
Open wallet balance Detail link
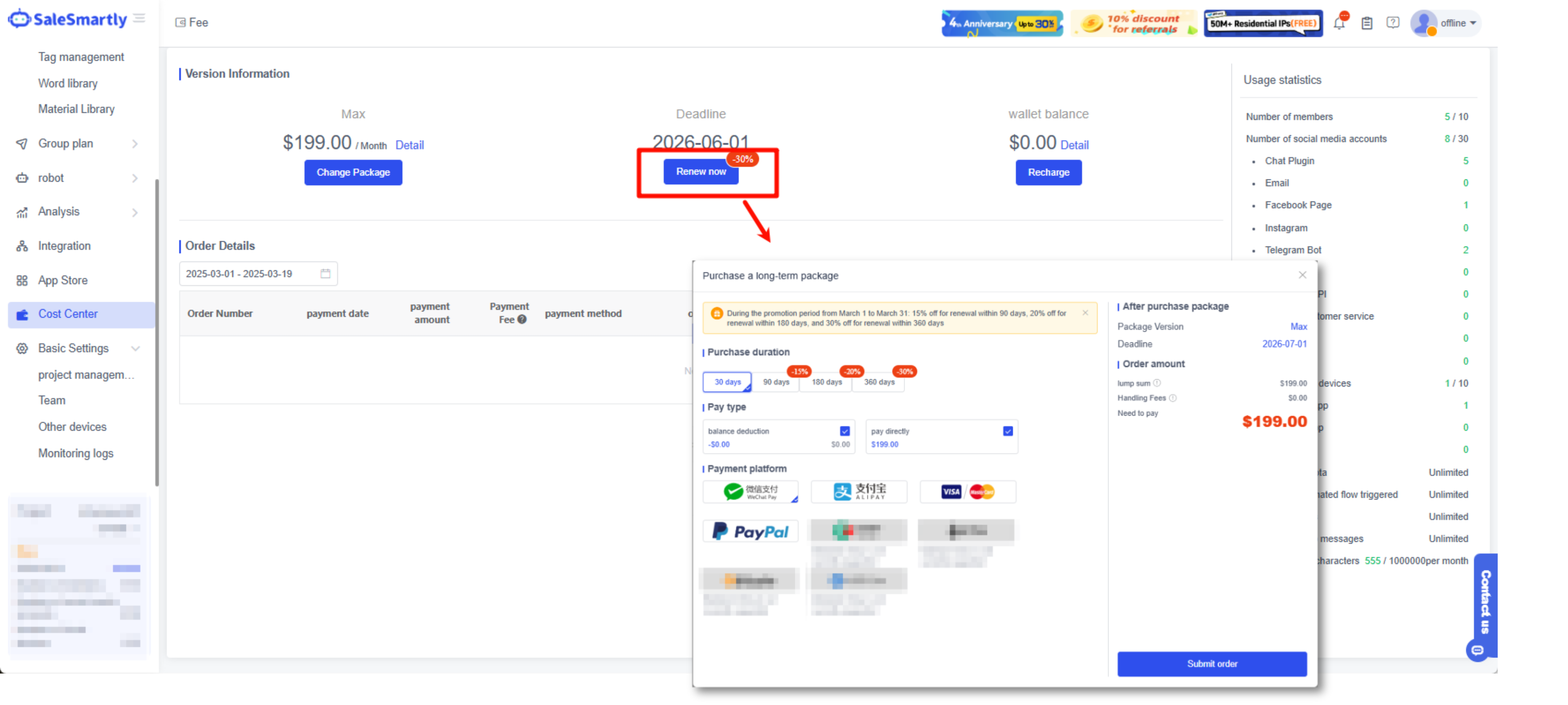[x=1074, y=145]
